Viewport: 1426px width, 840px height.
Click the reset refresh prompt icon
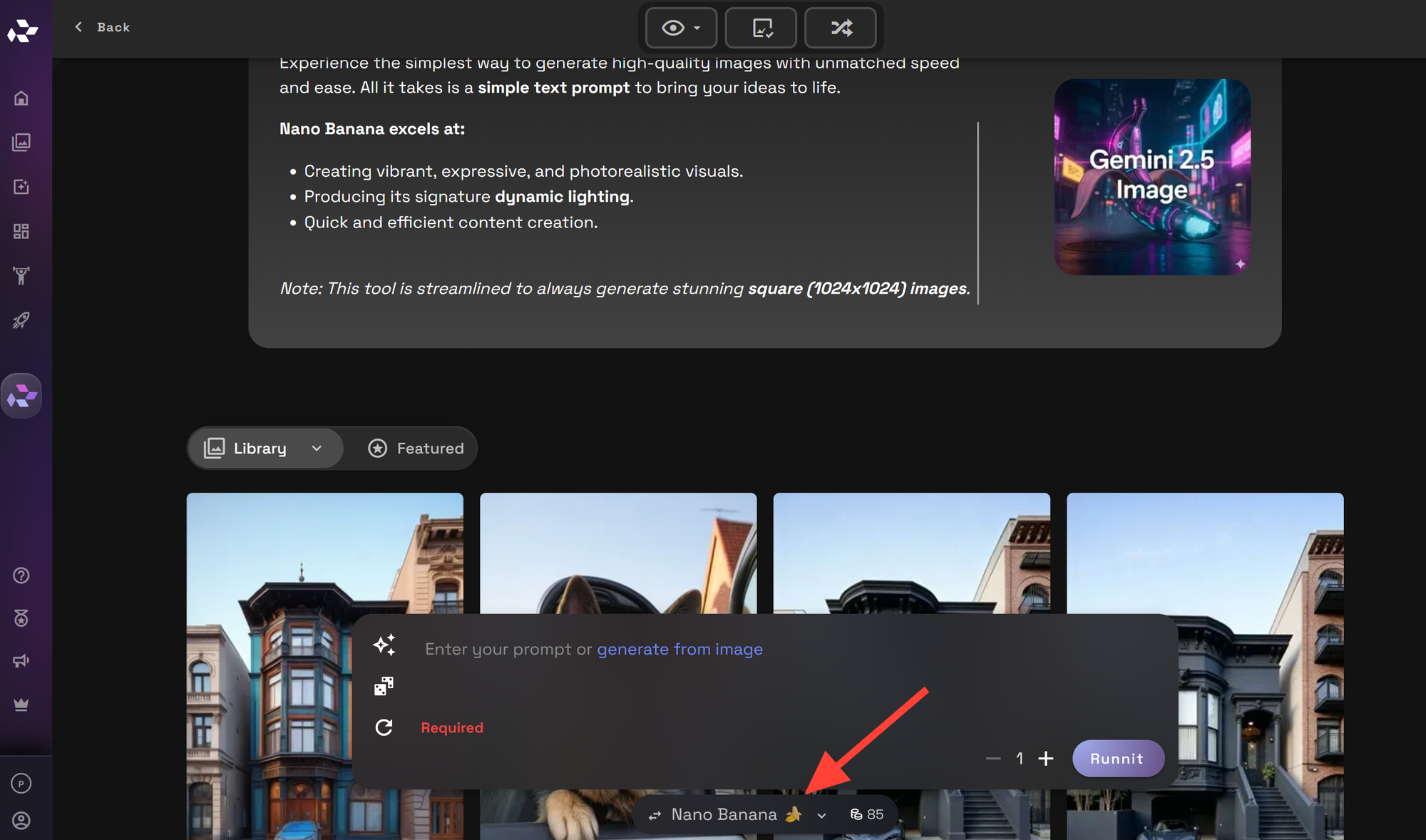(384, 727)
